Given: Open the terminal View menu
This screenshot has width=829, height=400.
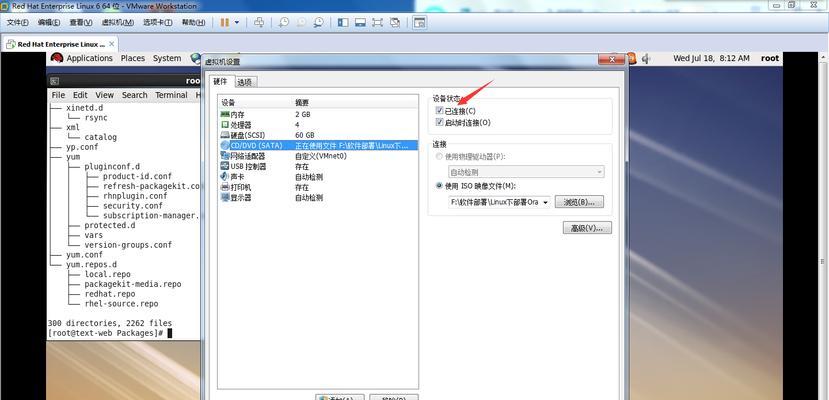Looking at the screenshot, I should pos(104,95).
